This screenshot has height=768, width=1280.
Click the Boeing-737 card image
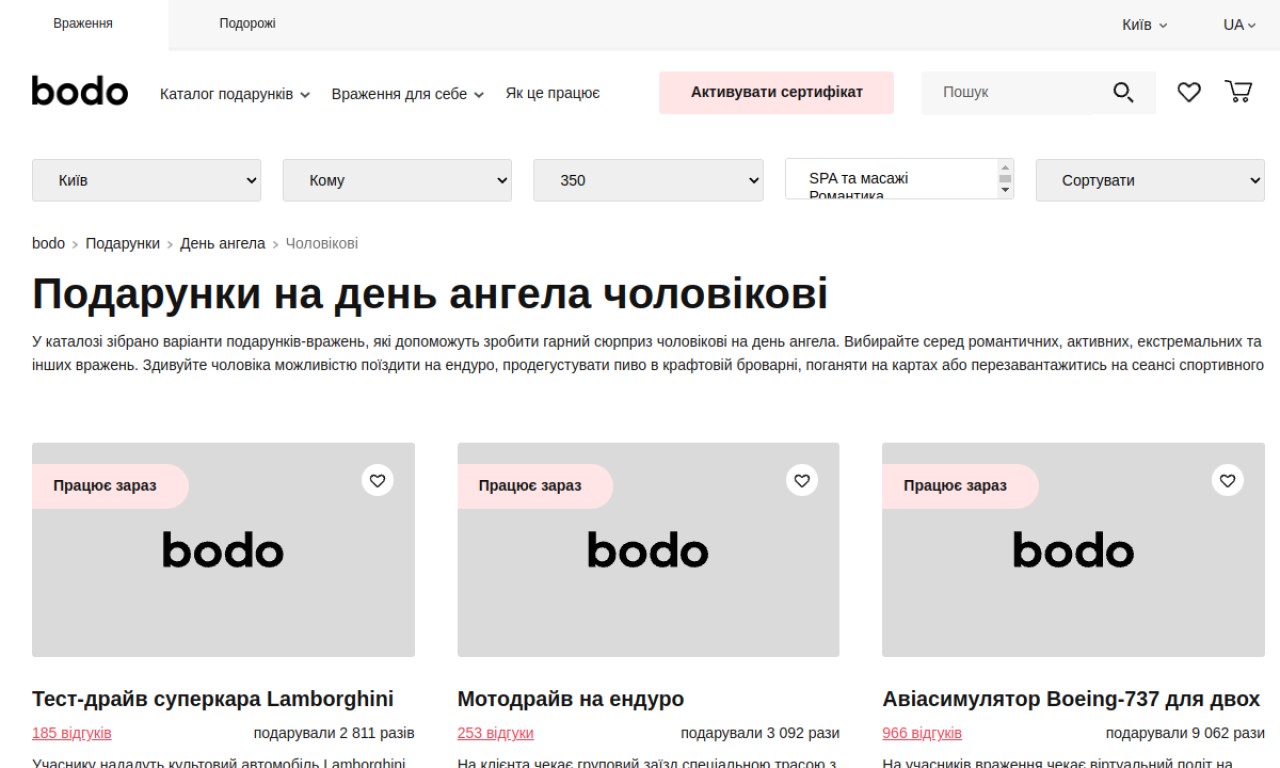click(1073, 550)
